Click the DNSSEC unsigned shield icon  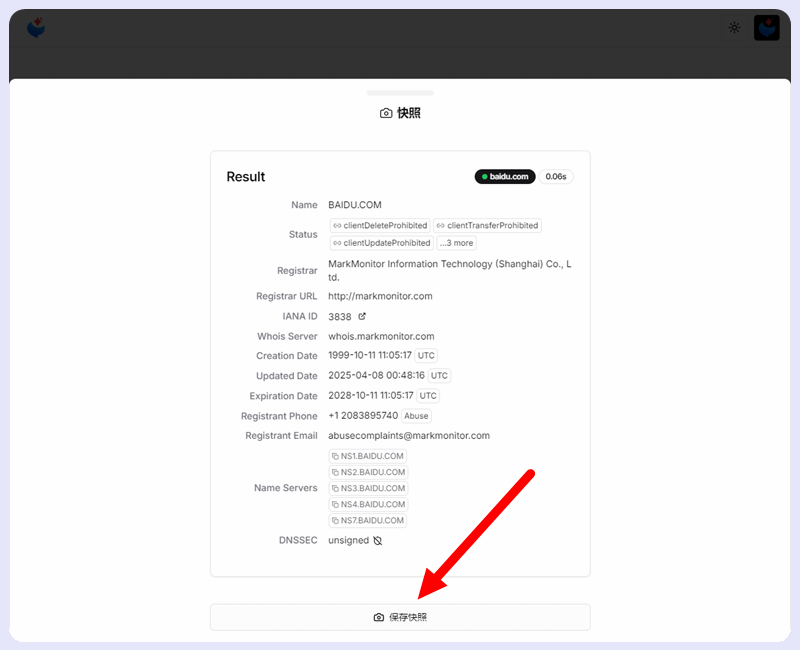point(378,541)
